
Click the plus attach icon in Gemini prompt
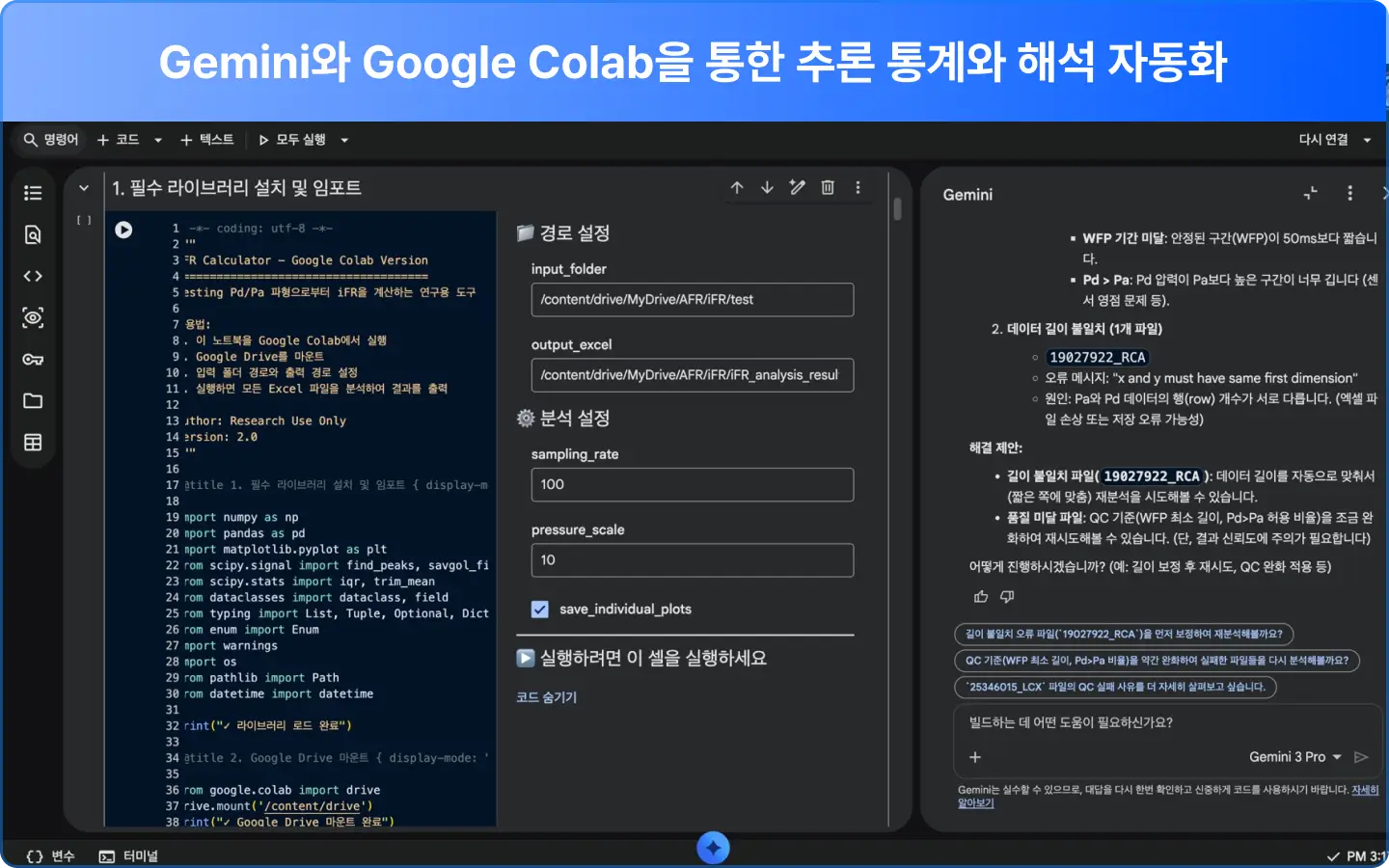coord(975,757)
